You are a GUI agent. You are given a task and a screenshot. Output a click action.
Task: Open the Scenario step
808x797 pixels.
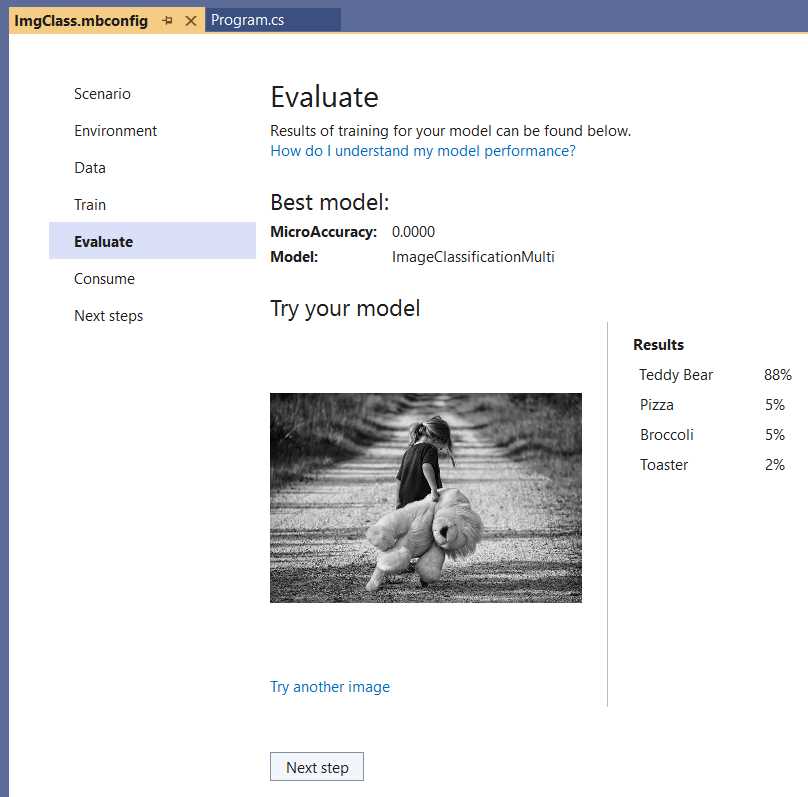tap(102, 94)
